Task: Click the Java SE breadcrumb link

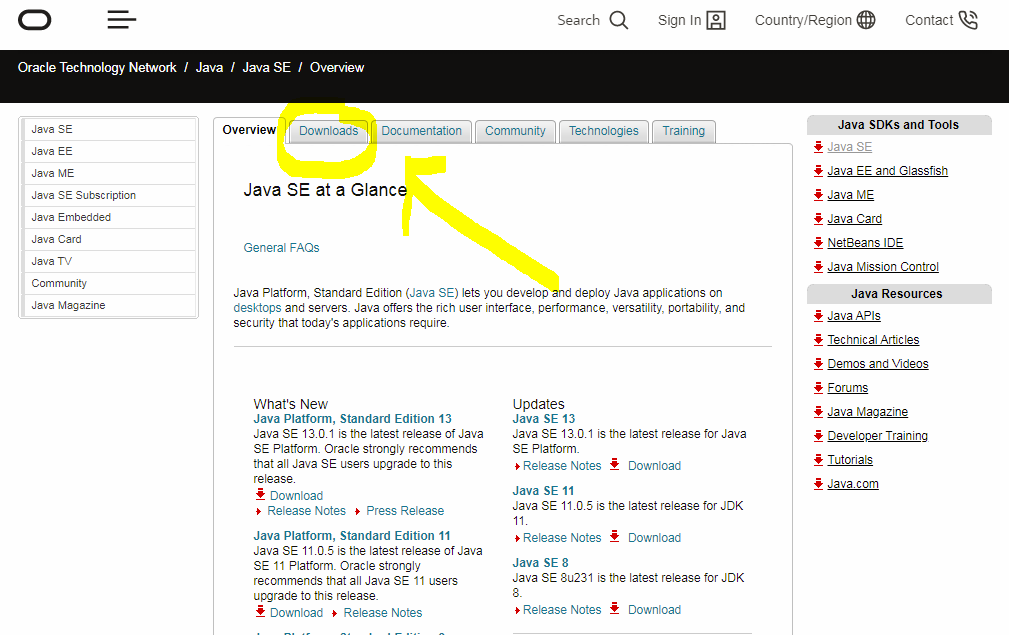Action: point(266,68)
